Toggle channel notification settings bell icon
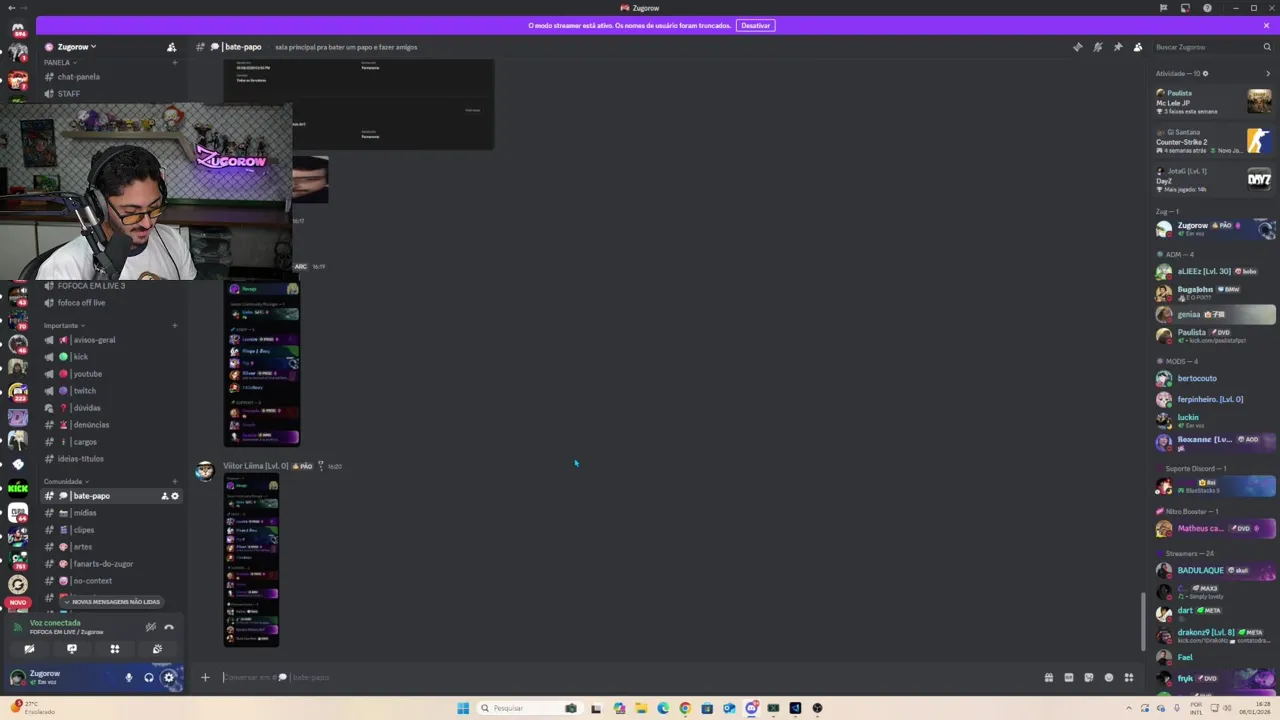The height and width of the screenshot is (720, 1280). 1097,47
